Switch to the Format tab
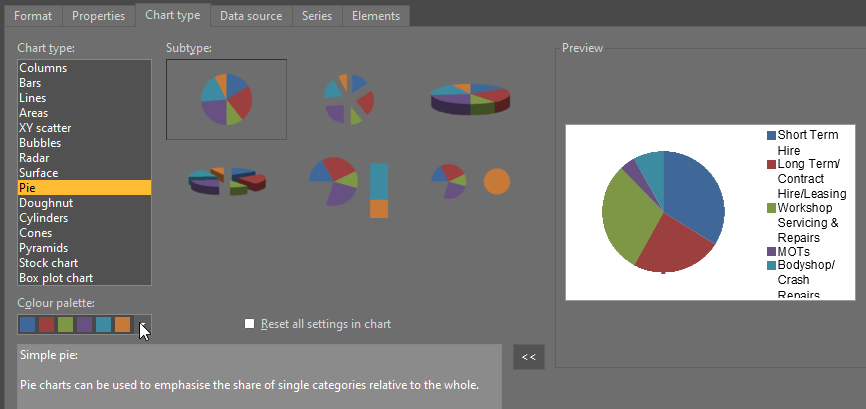The width and height of the screenshot is (866, 409). pos(32,16)
